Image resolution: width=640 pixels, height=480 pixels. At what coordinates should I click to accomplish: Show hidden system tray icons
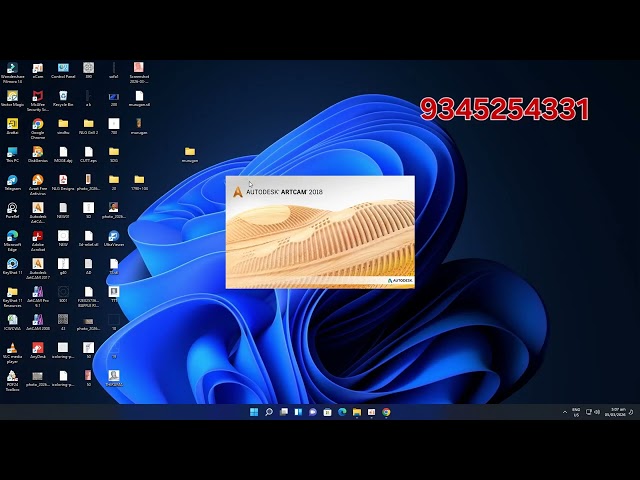click(565, 412)
